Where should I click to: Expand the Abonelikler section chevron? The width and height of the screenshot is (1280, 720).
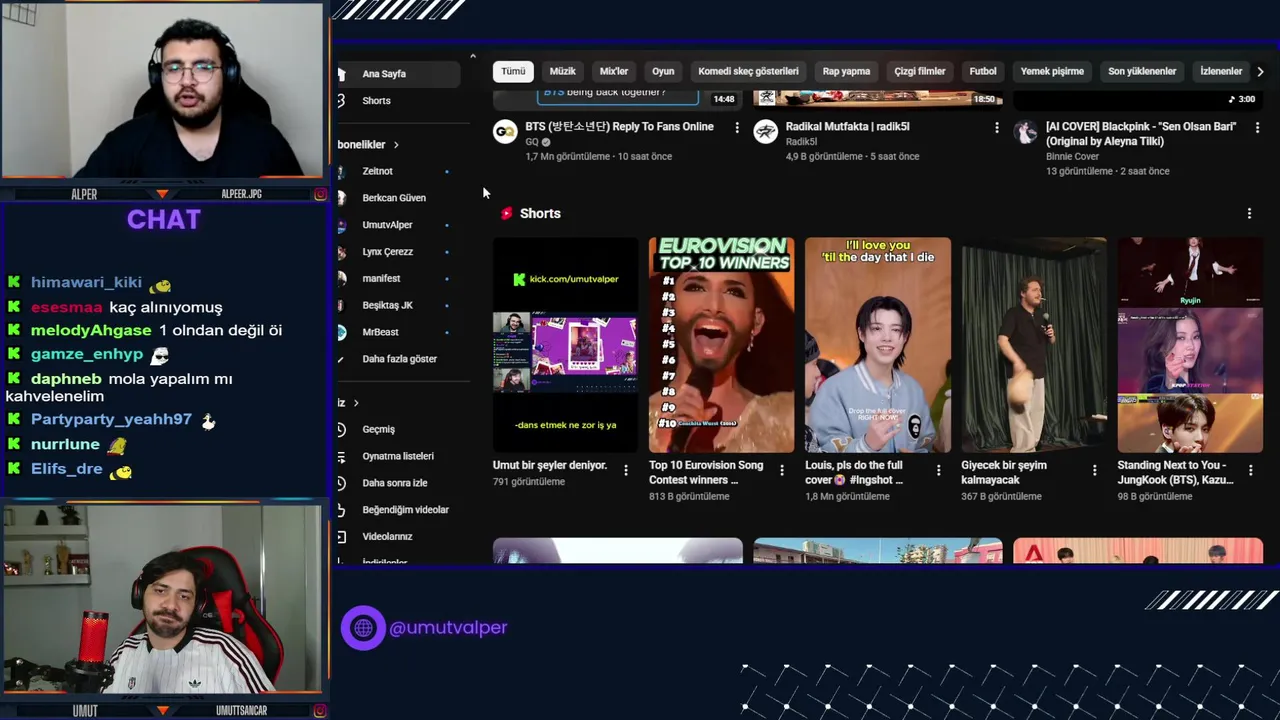point(396,145)
